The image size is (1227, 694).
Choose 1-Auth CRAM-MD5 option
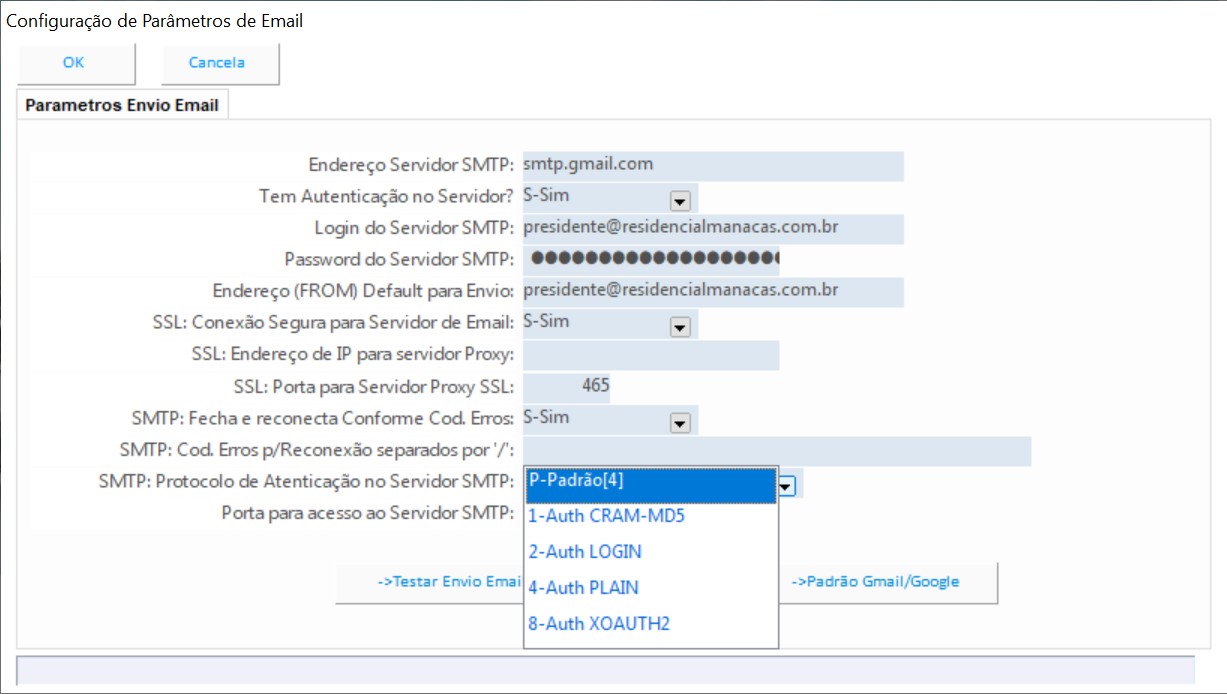[650, 516]
